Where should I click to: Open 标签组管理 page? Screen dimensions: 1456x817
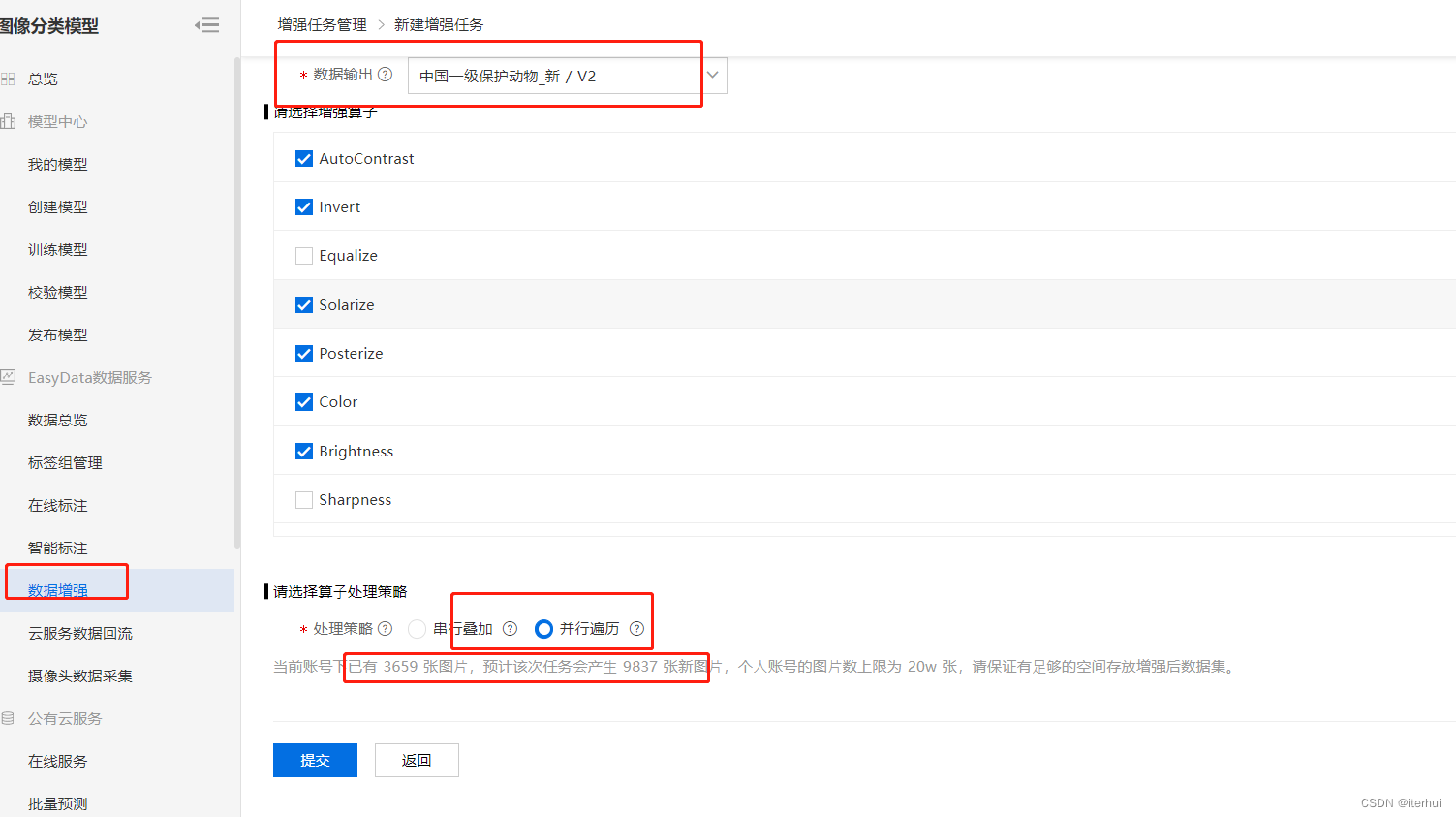click(65, 462)
